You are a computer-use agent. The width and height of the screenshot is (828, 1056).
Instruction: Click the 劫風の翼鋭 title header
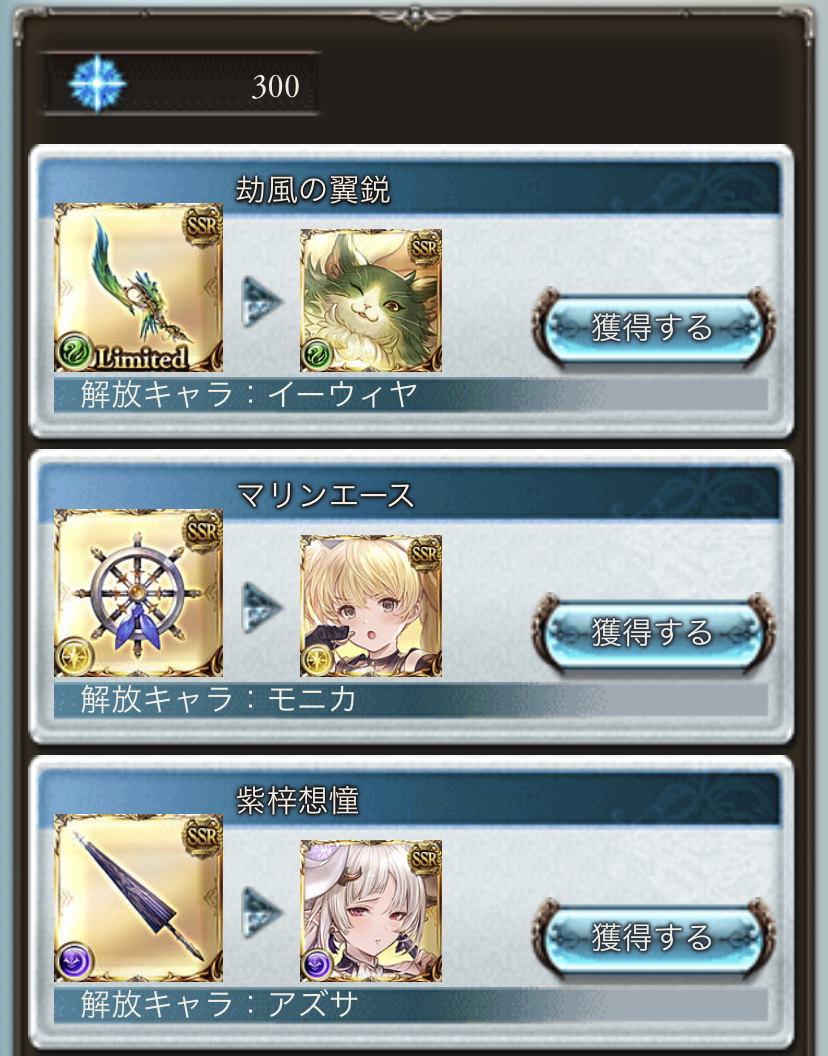pyautogui.click(x=313, y=190)
